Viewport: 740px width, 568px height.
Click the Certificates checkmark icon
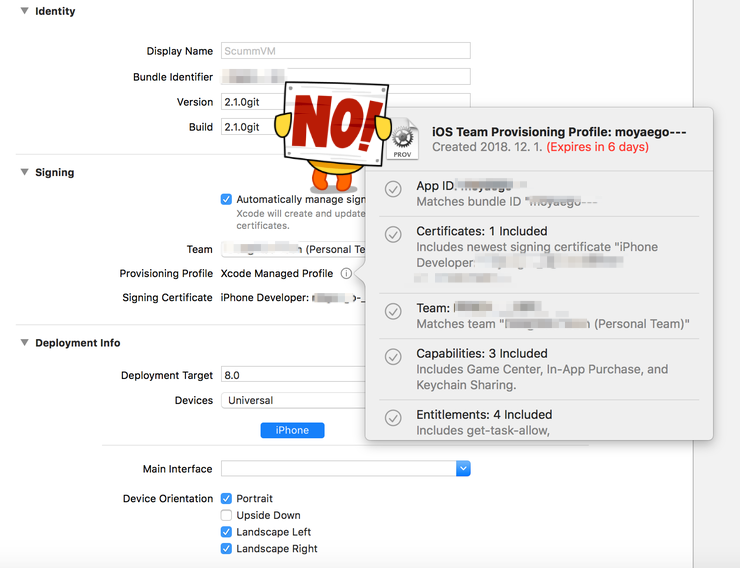pos(393,234)
